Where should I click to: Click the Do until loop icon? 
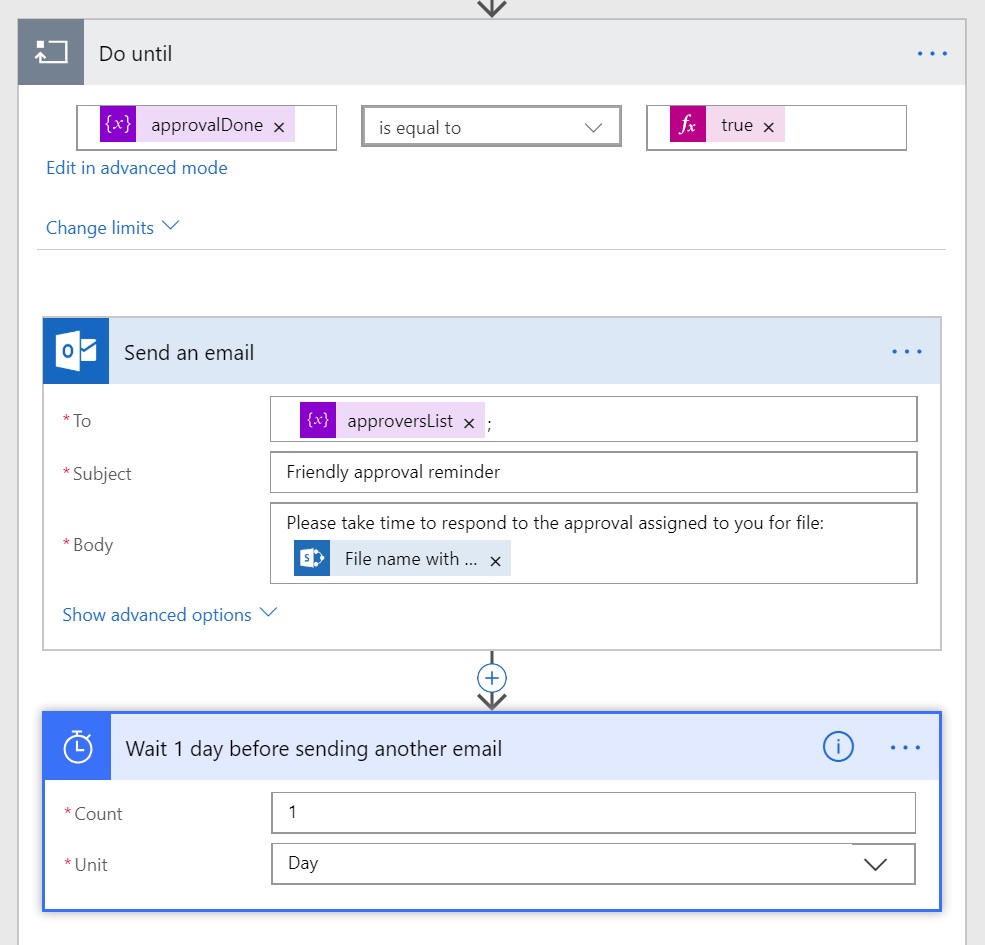tap(50, 53)
